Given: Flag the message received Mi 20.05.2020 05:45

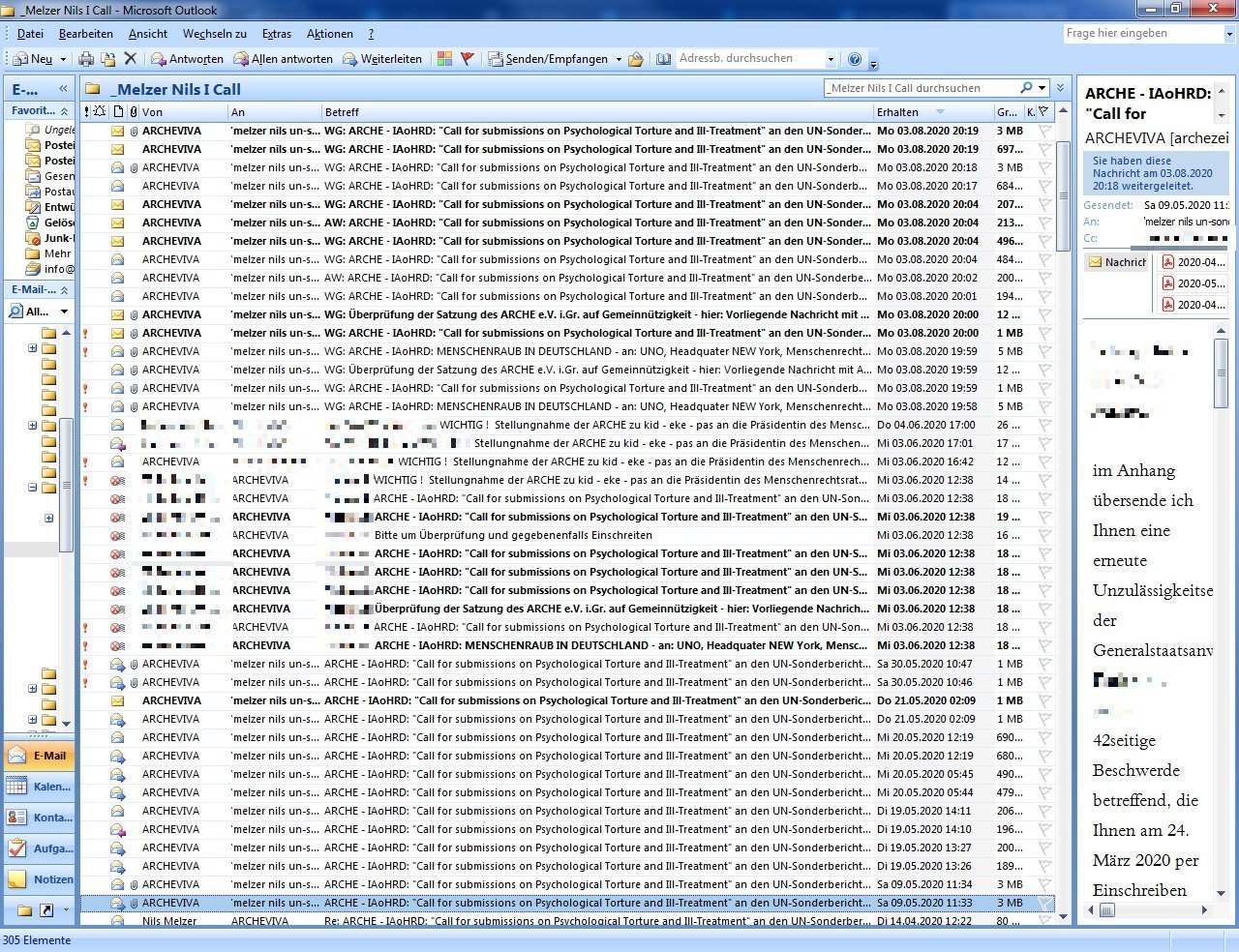Looking at the screenshot, I should point(1044,774).
